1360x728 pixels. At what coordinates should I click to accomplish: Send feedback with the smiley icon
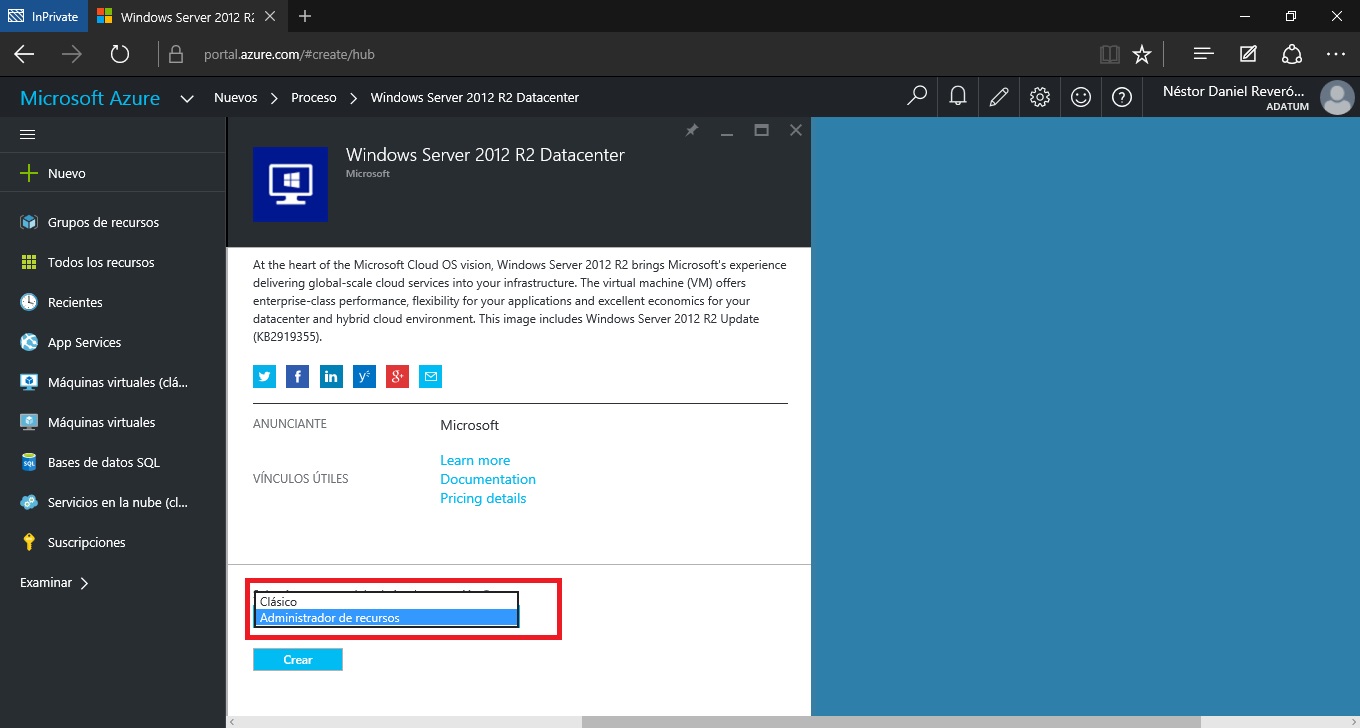click(1081, 97)
